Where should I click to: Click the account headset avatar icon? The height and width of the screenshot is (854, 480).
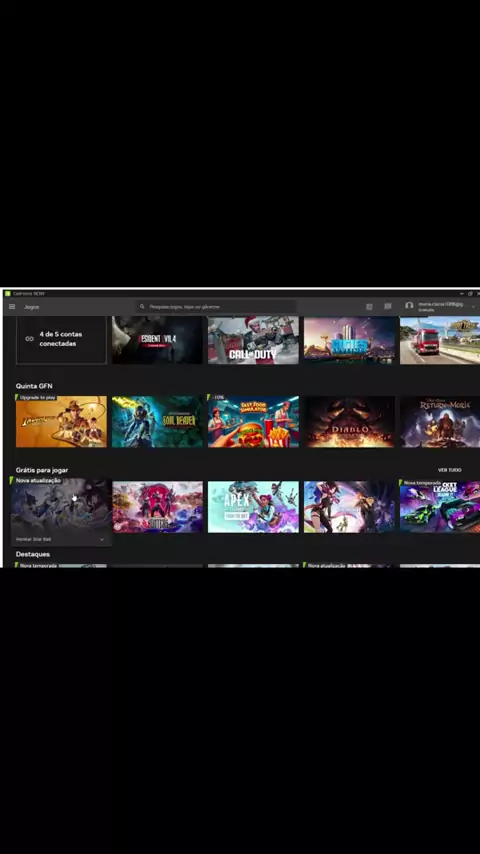409,306
